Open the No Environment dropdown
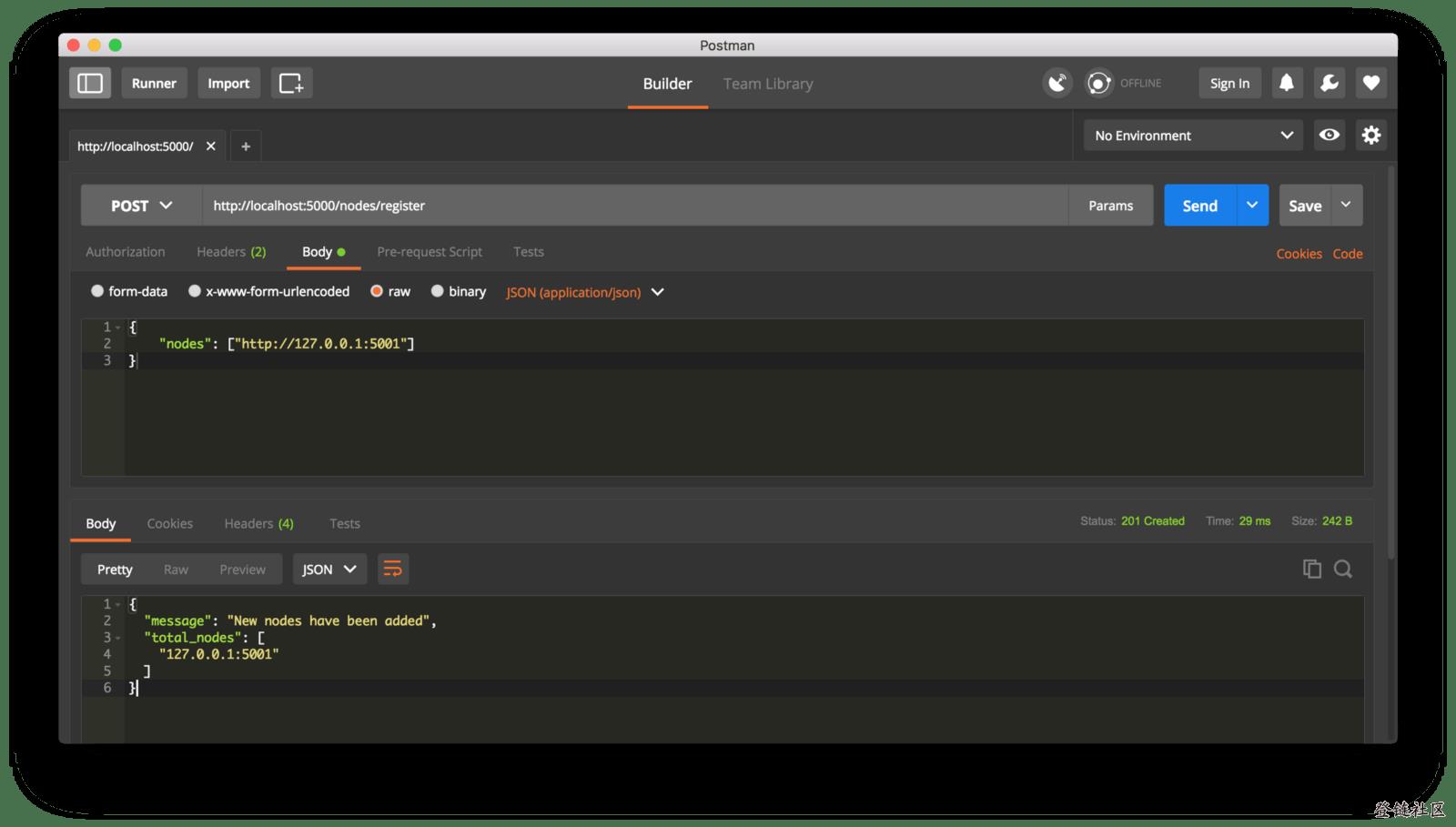The image size is (1456, 827). click(x=1193, y=135)
